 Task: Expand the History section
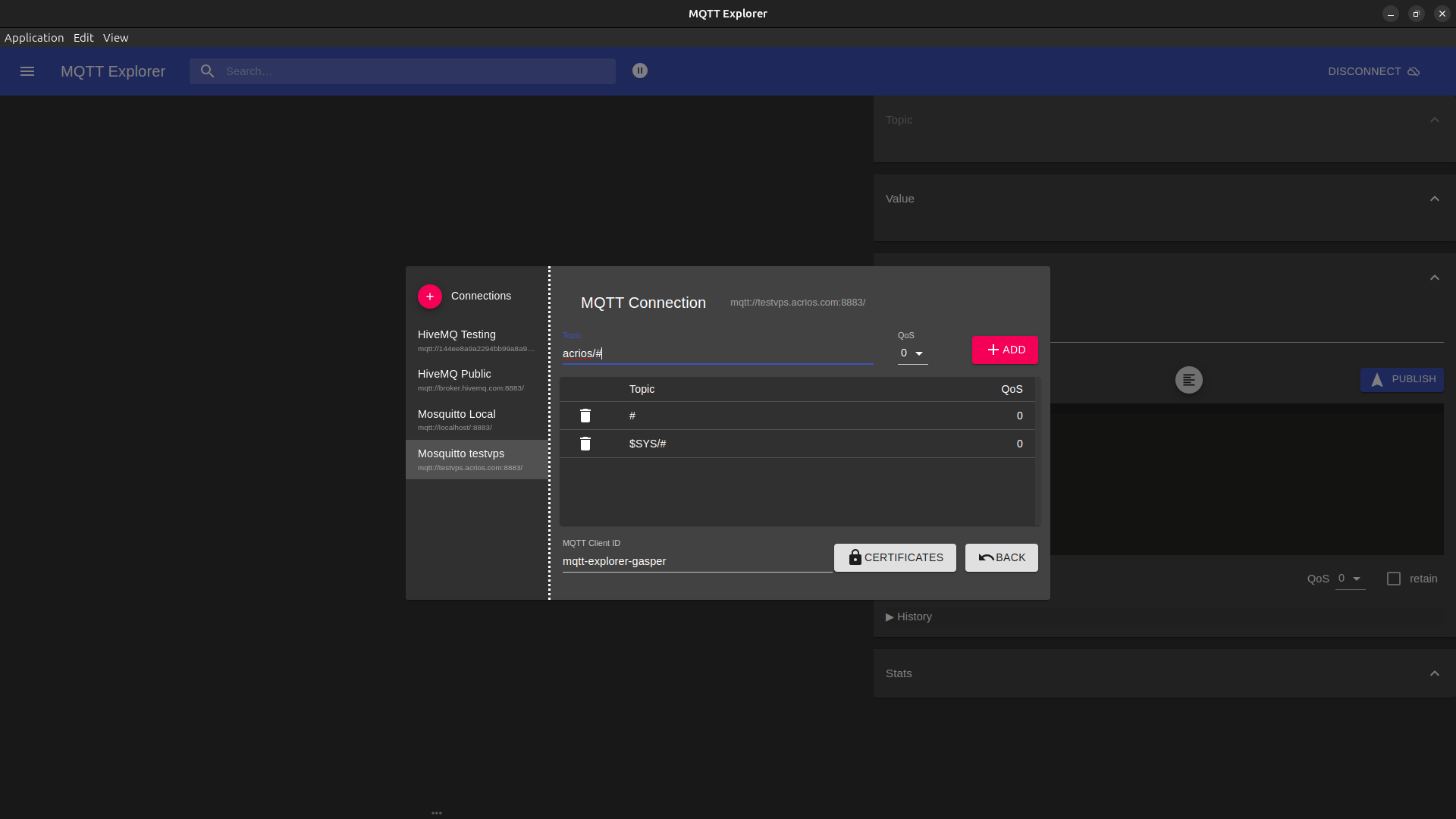[908, 617]
